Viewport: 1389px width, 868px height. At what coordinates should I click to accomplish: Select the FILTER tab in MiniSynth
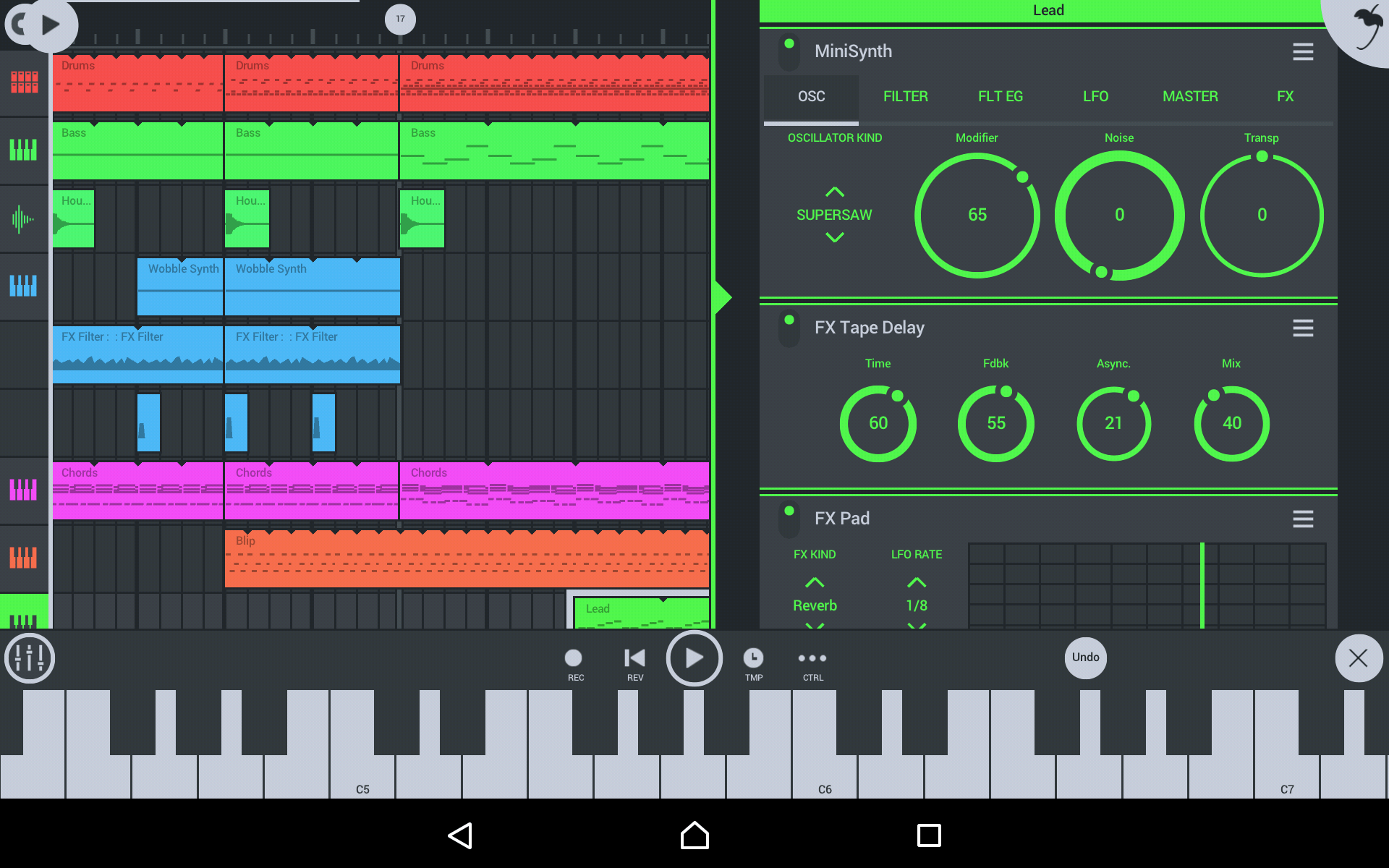tap(904, 97)
